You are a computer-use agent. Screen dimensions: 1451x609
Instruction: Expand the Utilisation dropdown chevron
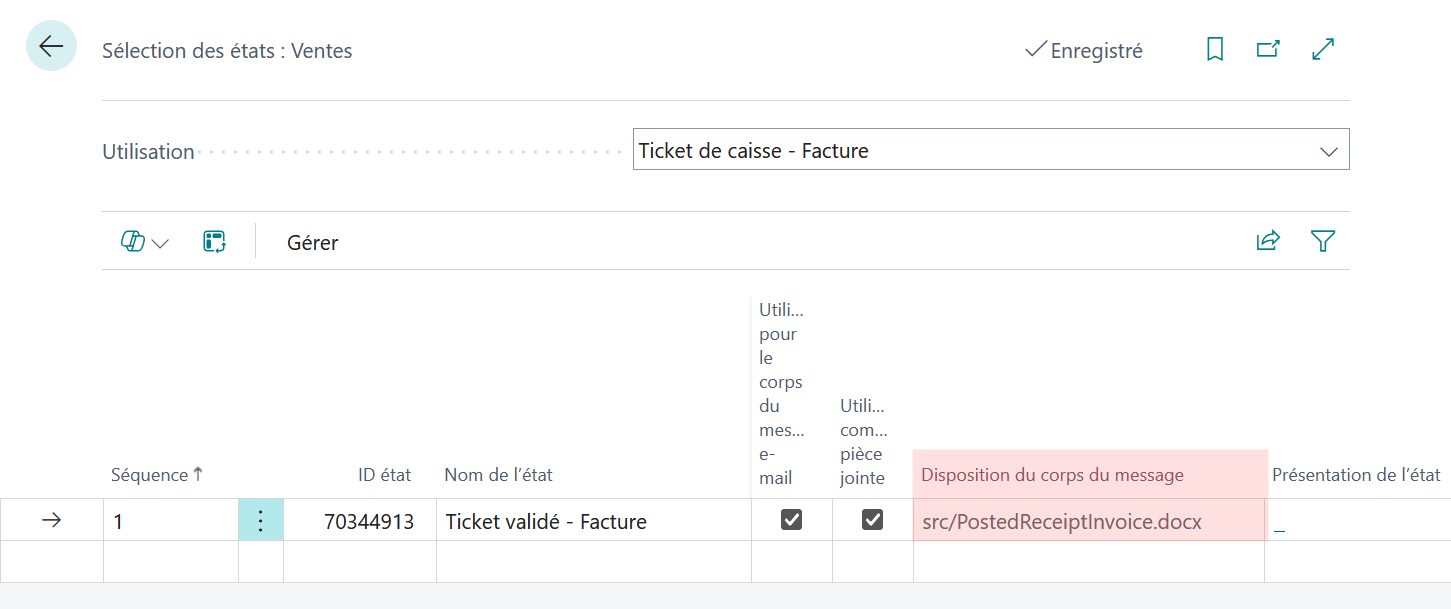point(1329,152)
